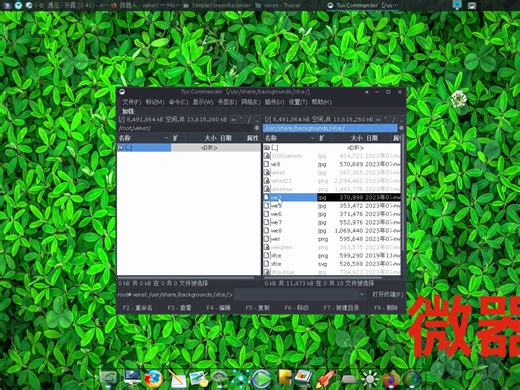
Task: Click the left panel path /root/veket/
Action: pos(185,128)
